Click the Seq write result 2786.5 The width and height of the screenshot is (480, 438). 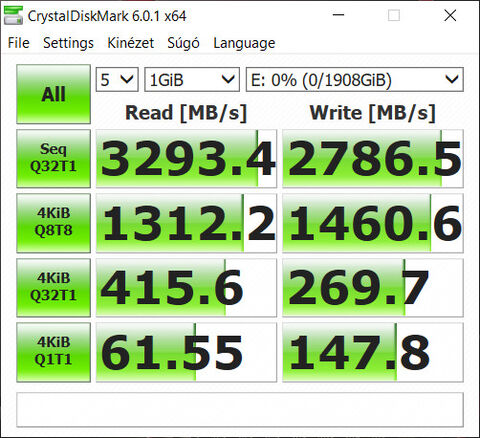(x=373, y=158)
